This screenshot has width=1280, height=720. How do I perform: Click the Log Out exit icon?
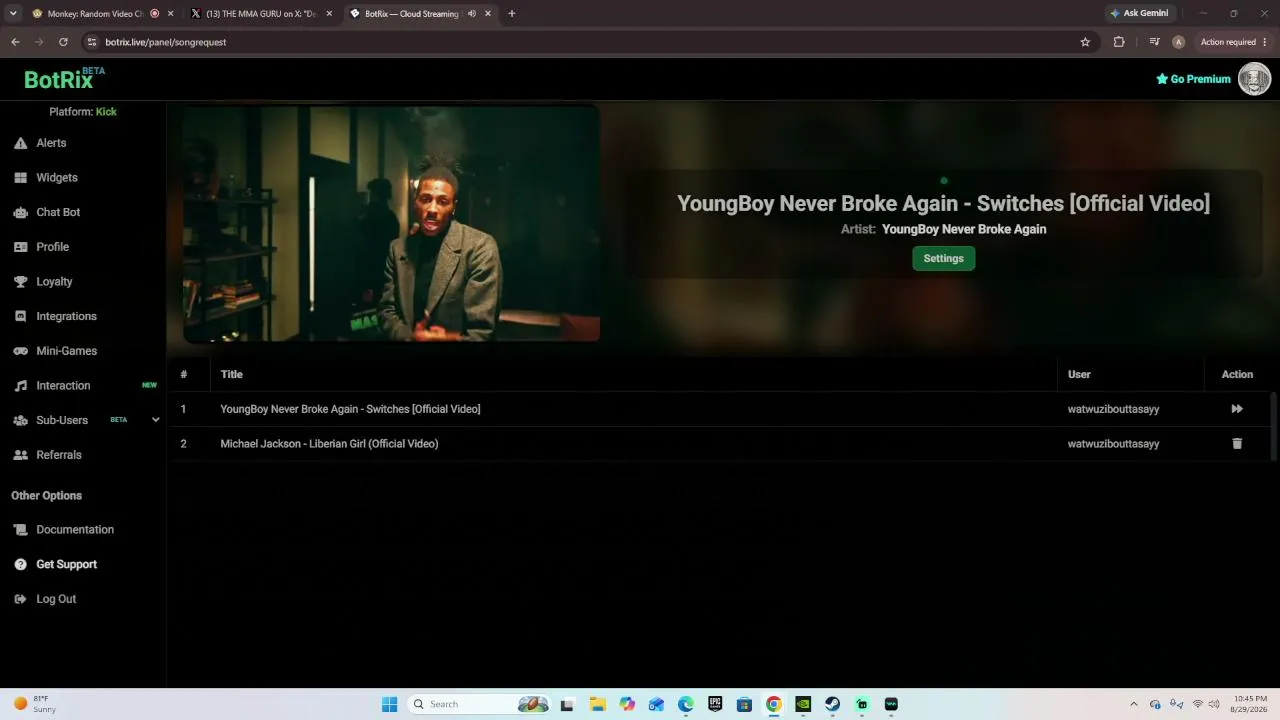coord(20,599)
